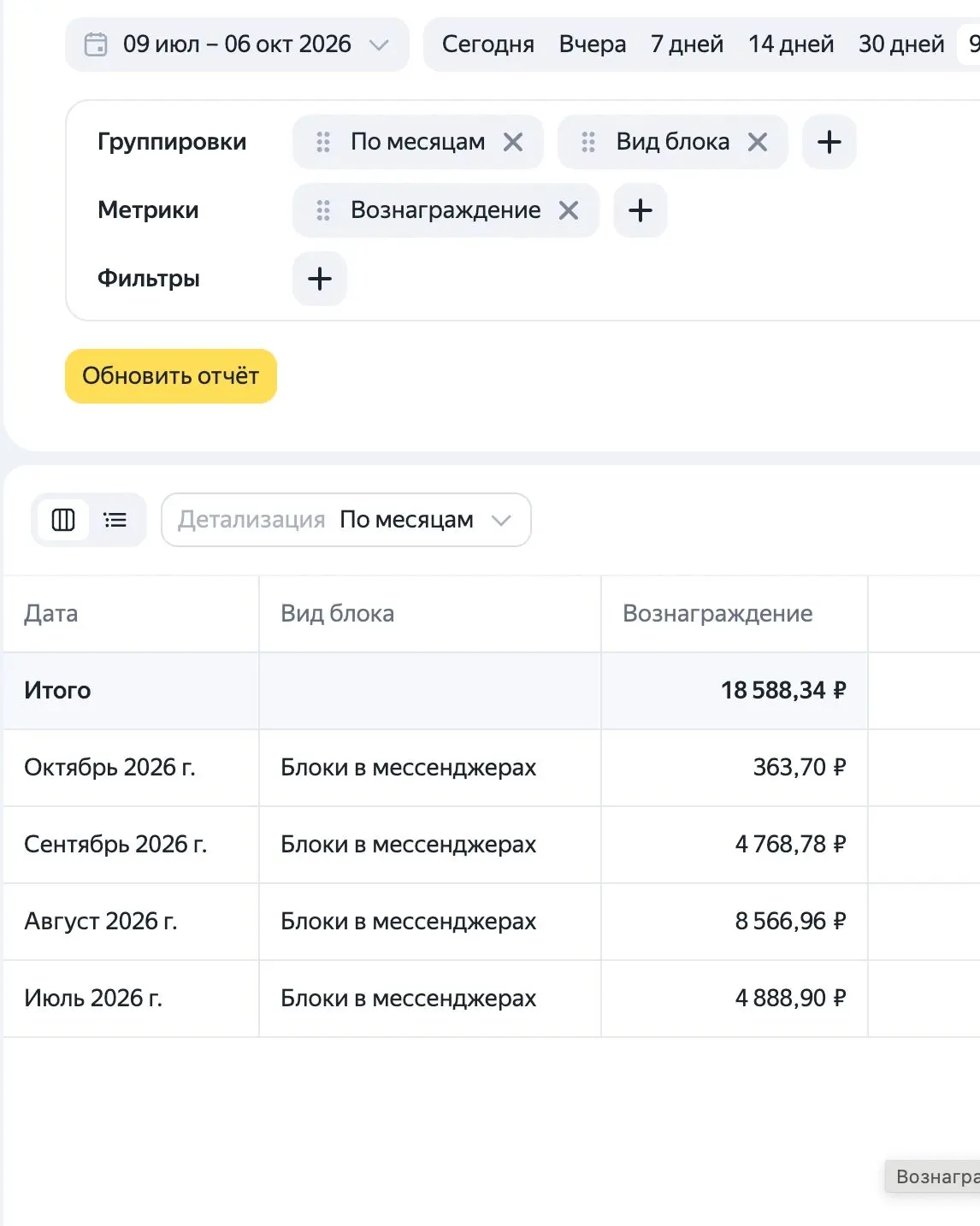
Task: Click Блоки в мессенджерах in the Октябрь row
Action: 409,768
